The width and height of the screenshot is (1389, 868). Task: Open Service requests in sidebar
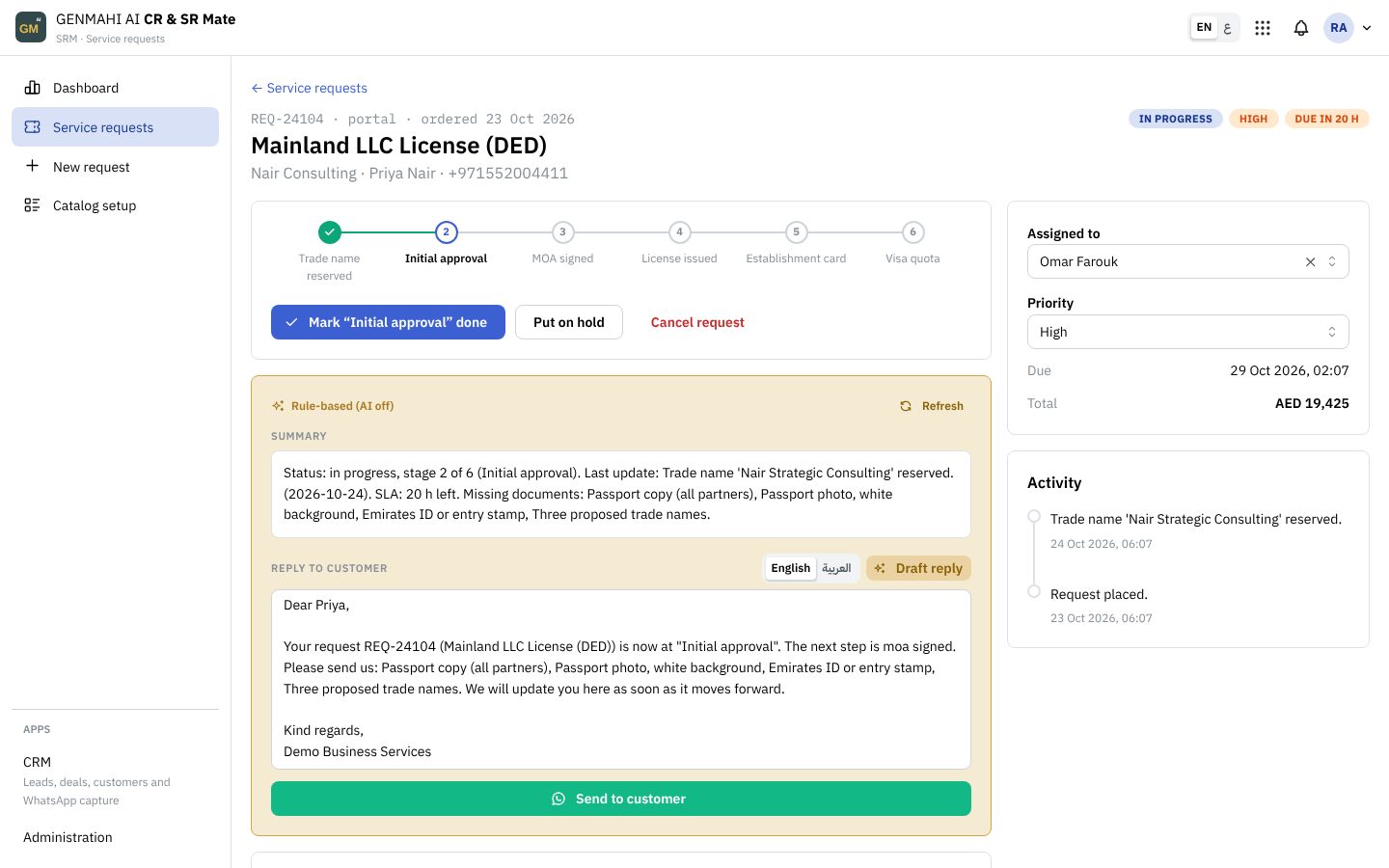[115, 127]
